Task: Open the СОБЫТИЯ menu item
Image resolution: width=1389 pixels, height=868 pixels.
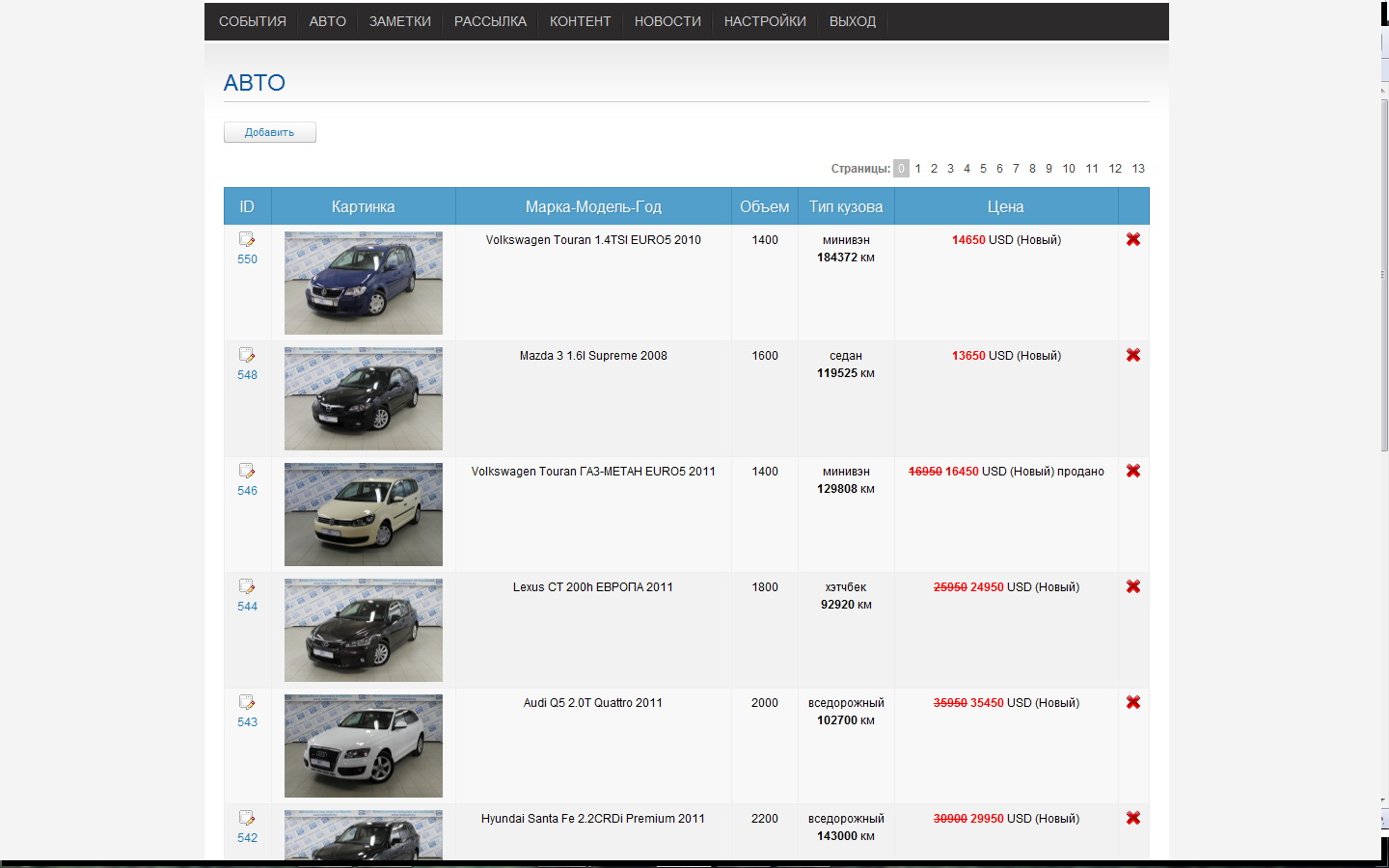Action: [253, 21]
